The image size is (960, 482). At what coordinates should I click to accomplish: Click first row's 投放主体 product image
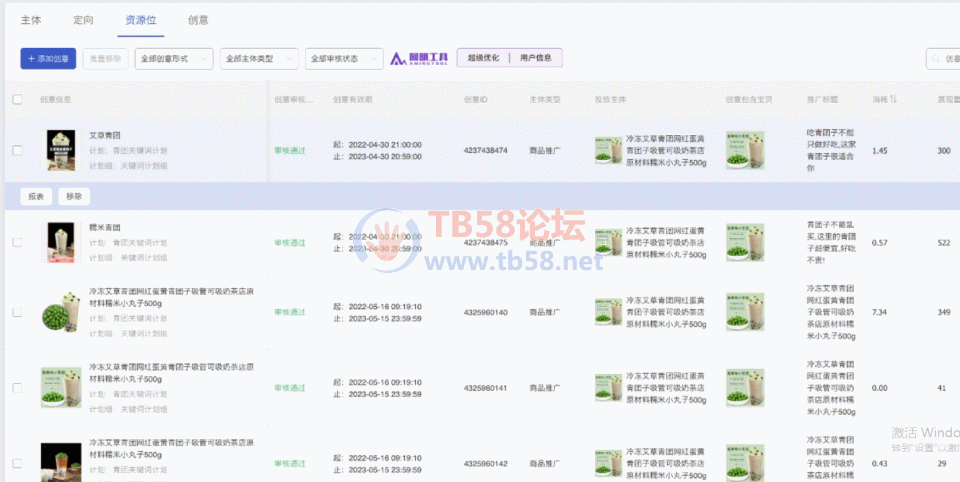click(607, 150)
